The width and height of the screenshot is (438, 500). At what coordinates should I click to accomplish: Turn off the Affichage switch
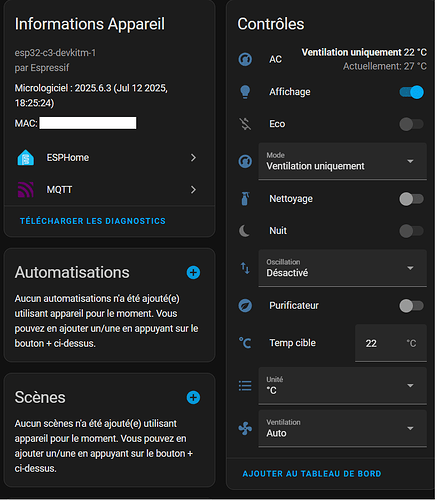(x=413, y=92)
